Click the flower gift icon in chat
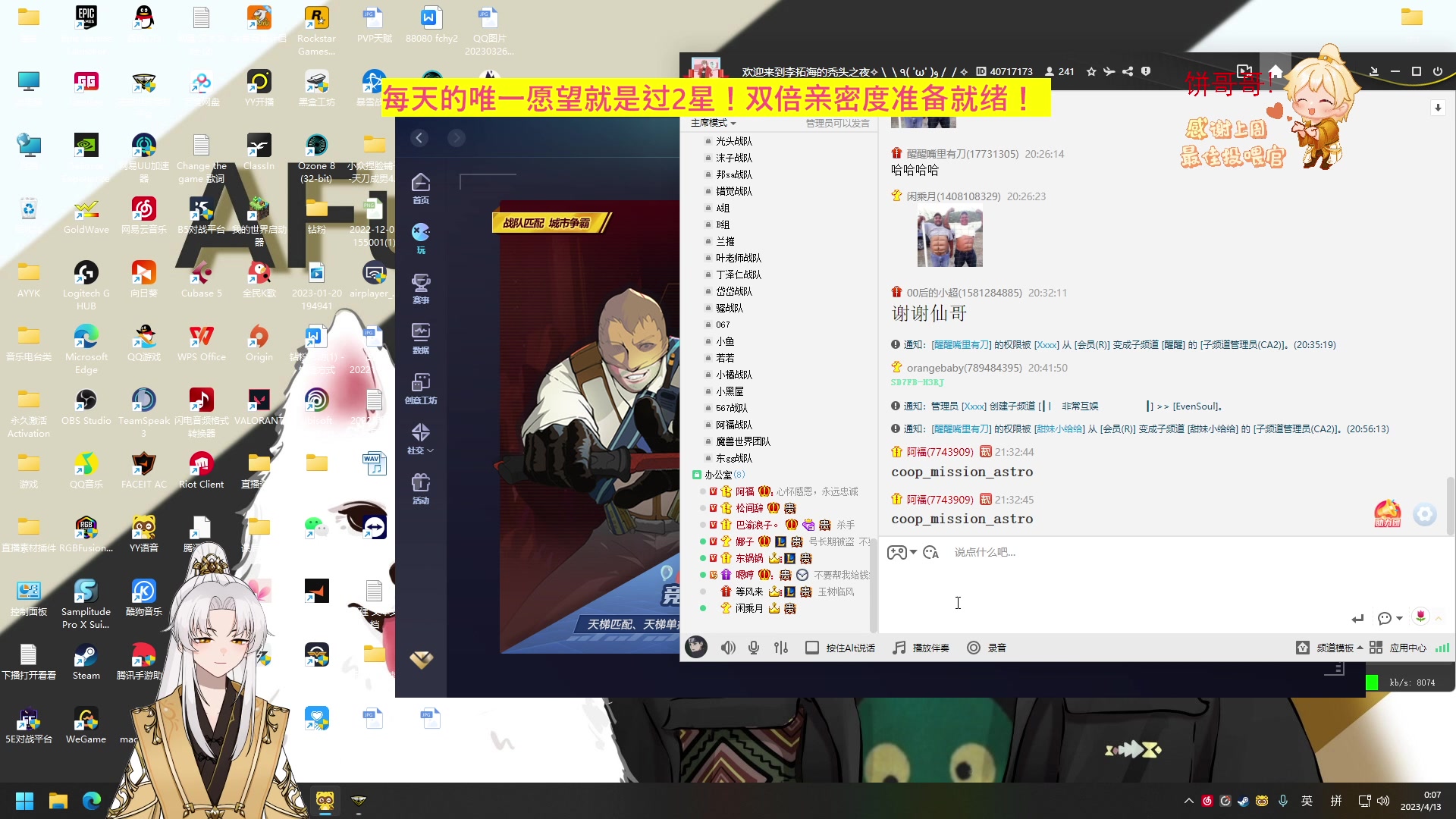Screen dimensions: 1456x819 click(1420, 617)
